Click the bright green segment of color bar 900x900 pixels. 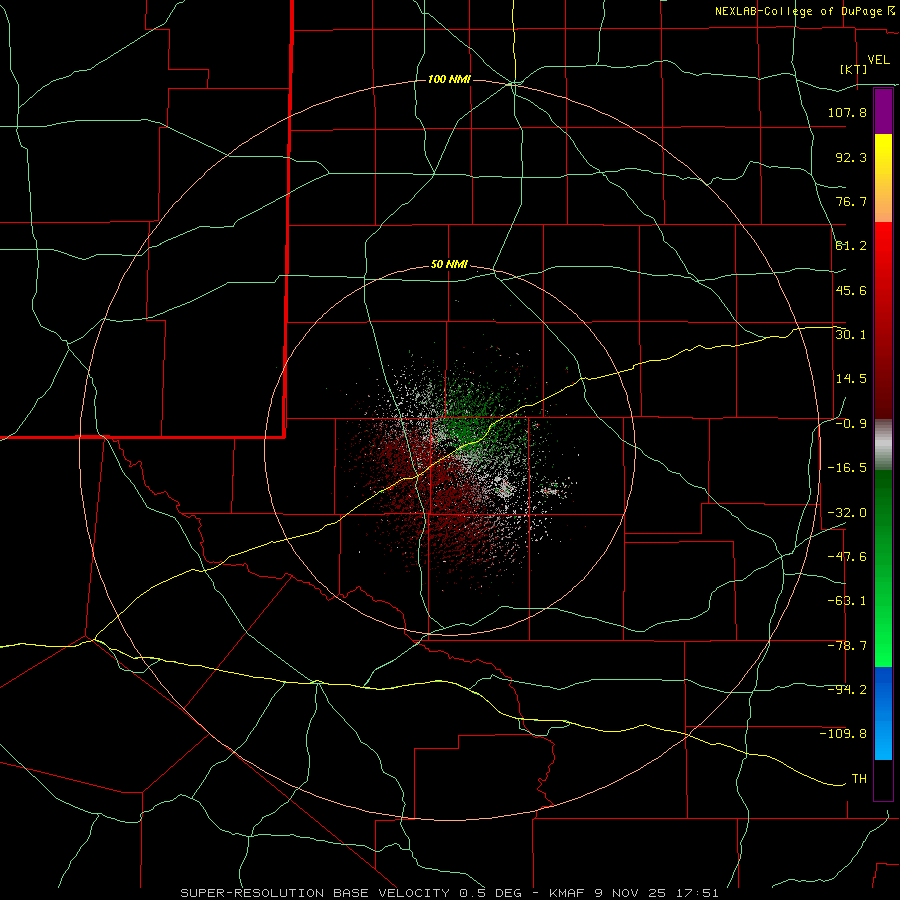[883, 568]
